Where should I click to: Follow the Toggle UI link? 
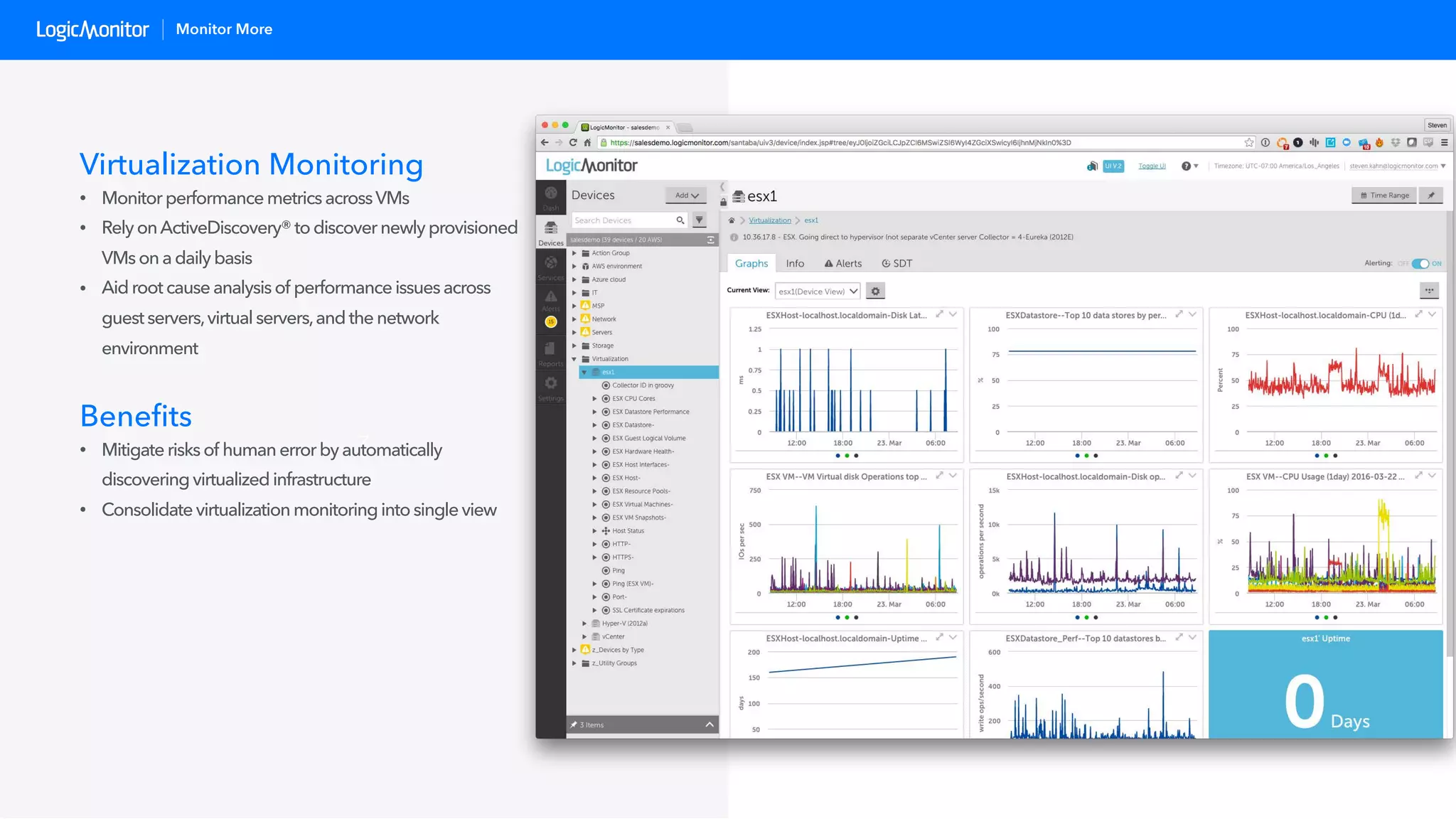[1152, 166]
